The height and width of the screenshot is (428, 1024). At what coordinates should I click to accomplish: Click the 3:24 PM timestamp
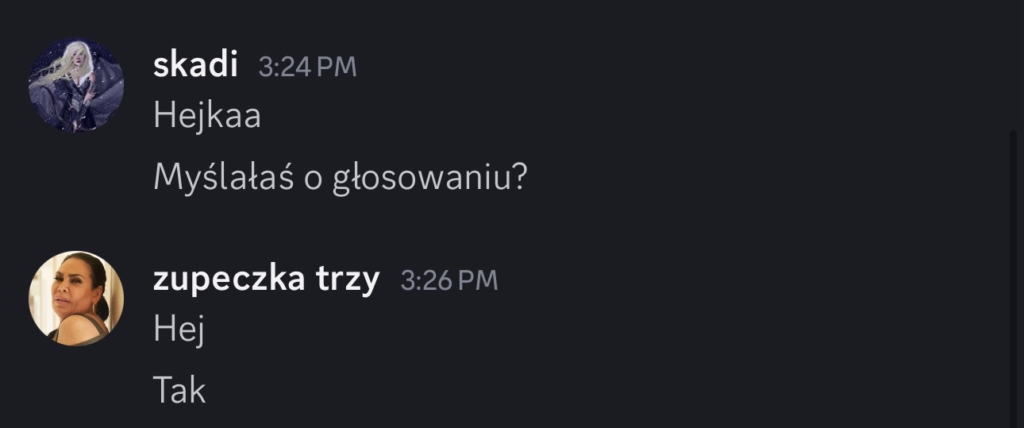tap(307, 67)
